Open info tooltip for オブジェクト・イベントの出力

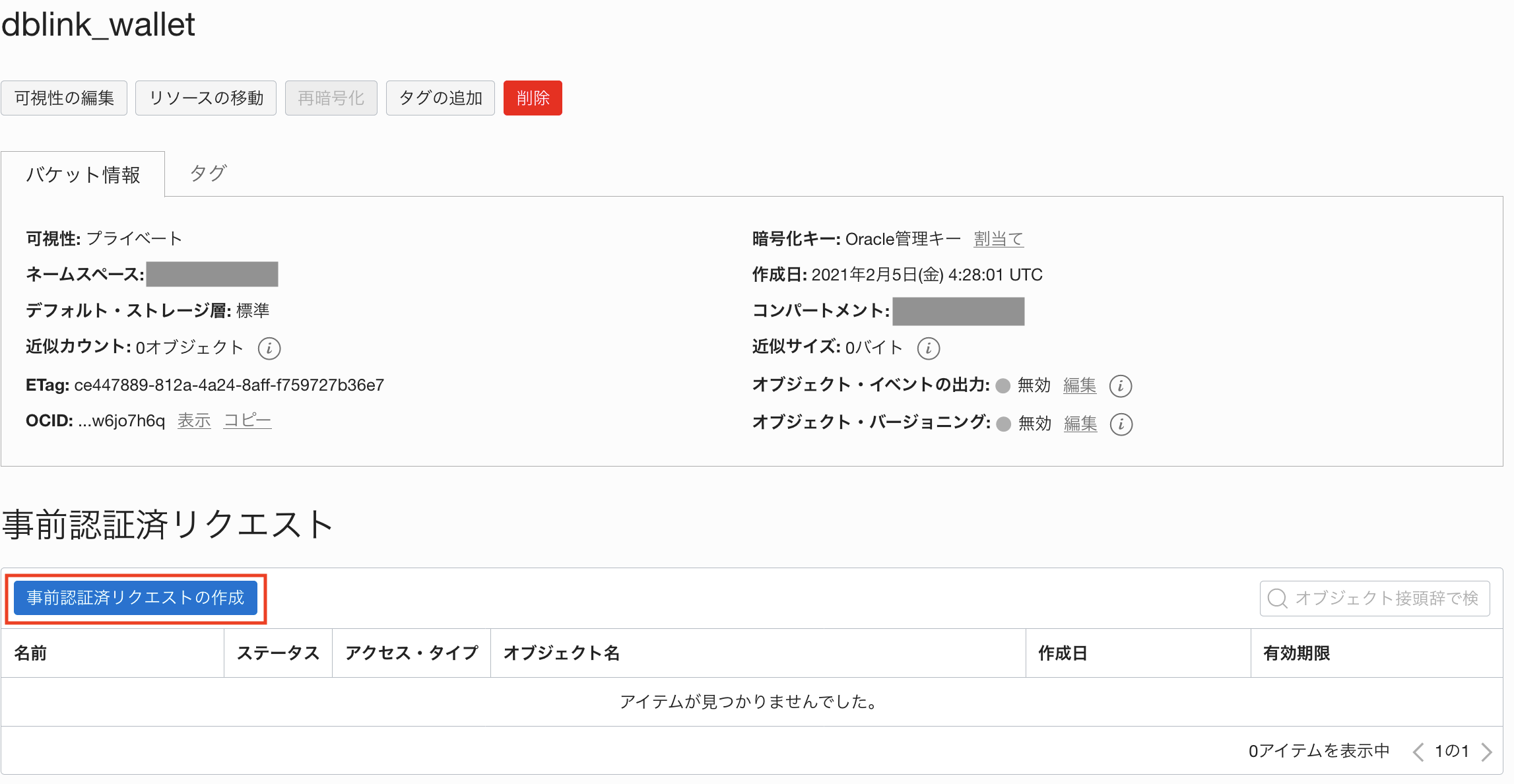tap(1121, 386)
